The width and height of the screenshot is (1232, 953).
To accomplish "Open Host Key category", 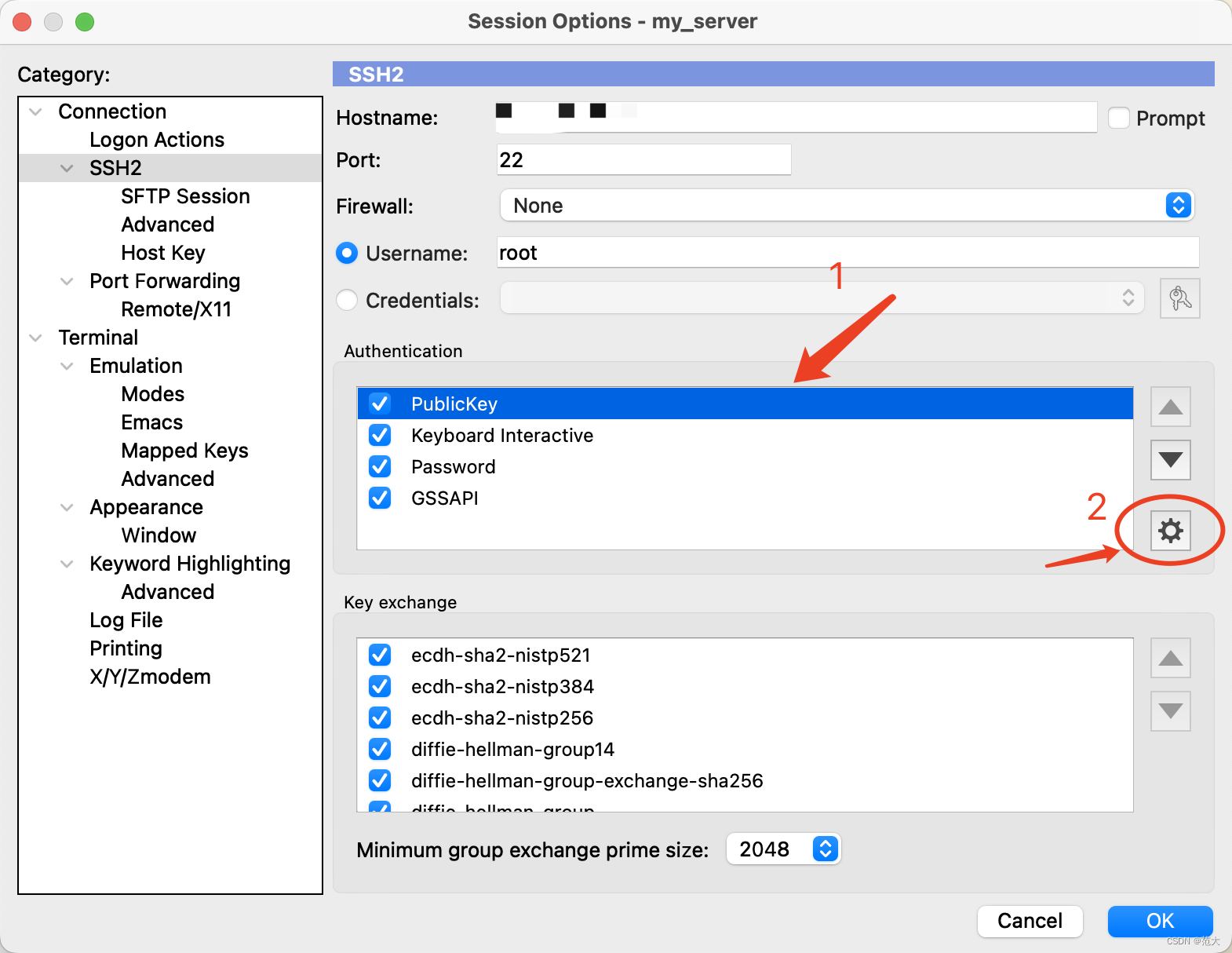I will 163,253.
